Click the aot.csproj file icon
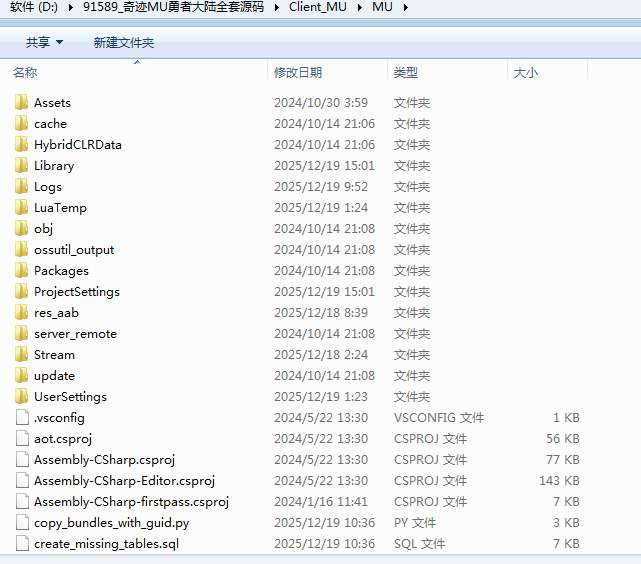This screenshot has height=564, width=641. point(22,439)
